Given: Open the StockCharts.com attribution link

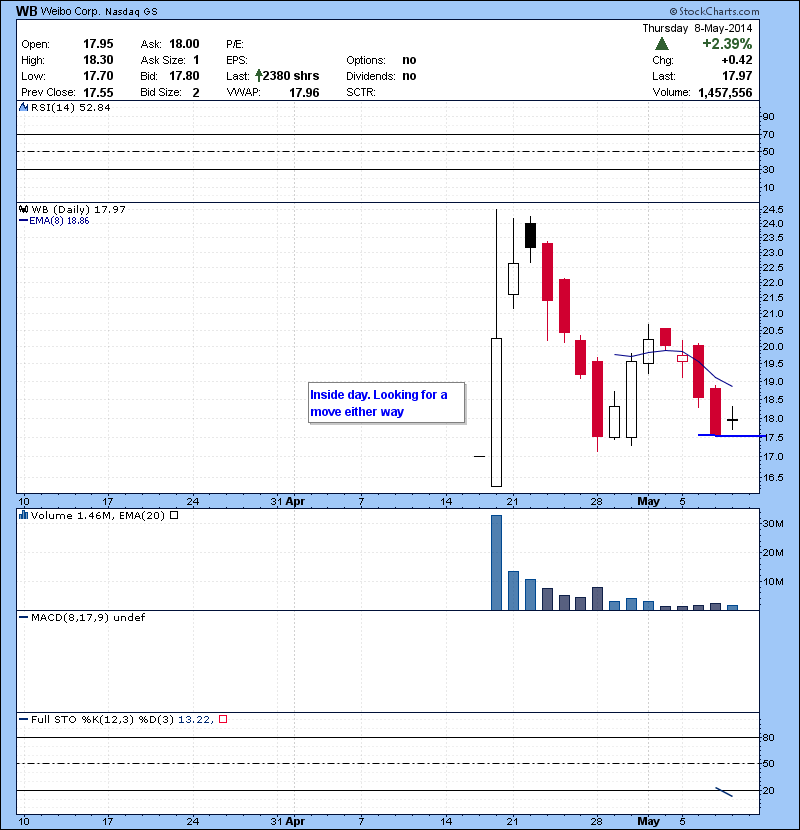Looking at the screenshot, I should coord(719,11).
